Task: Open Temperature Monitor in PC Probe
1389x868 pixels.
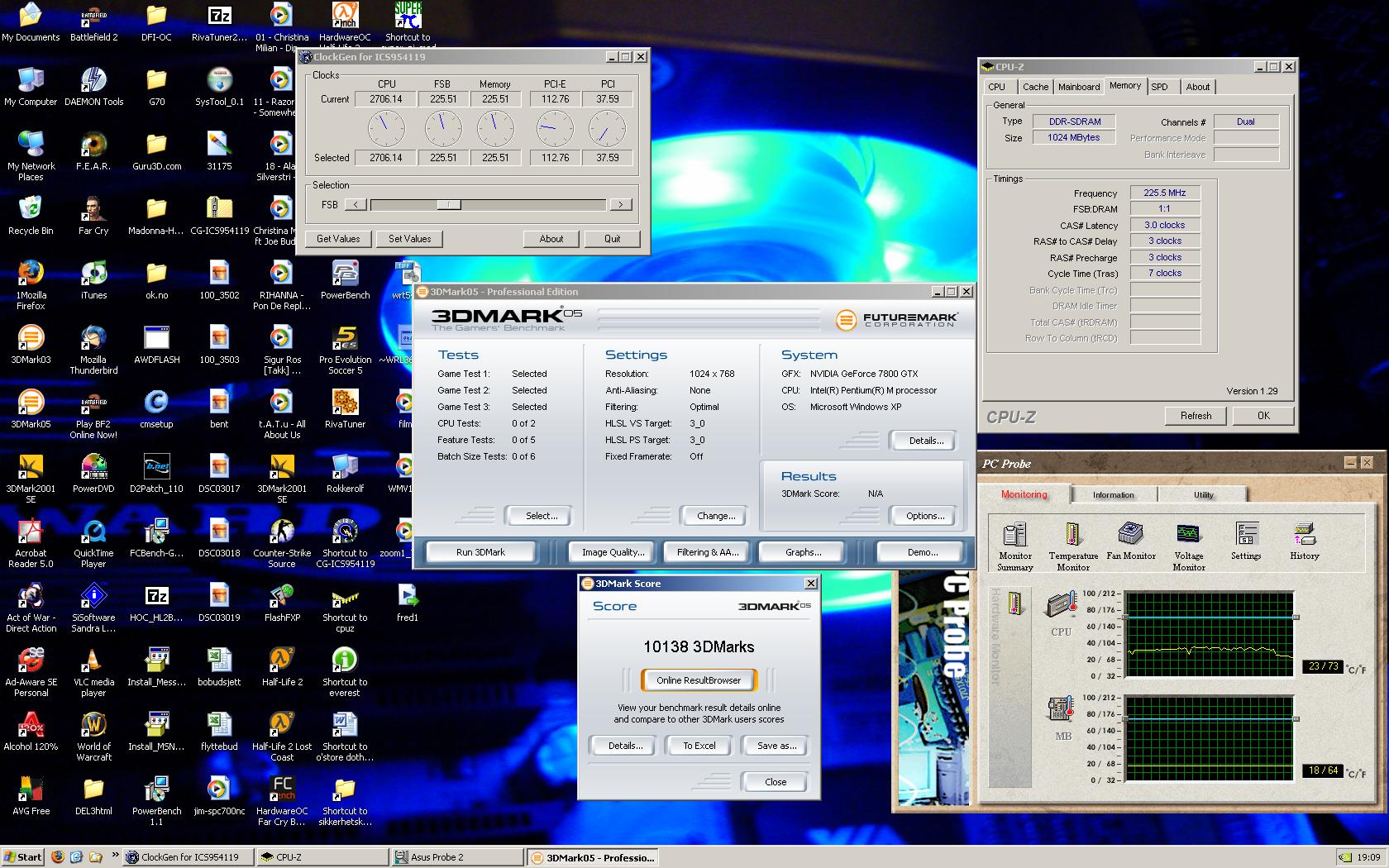Action: [x=1073, y=546]
